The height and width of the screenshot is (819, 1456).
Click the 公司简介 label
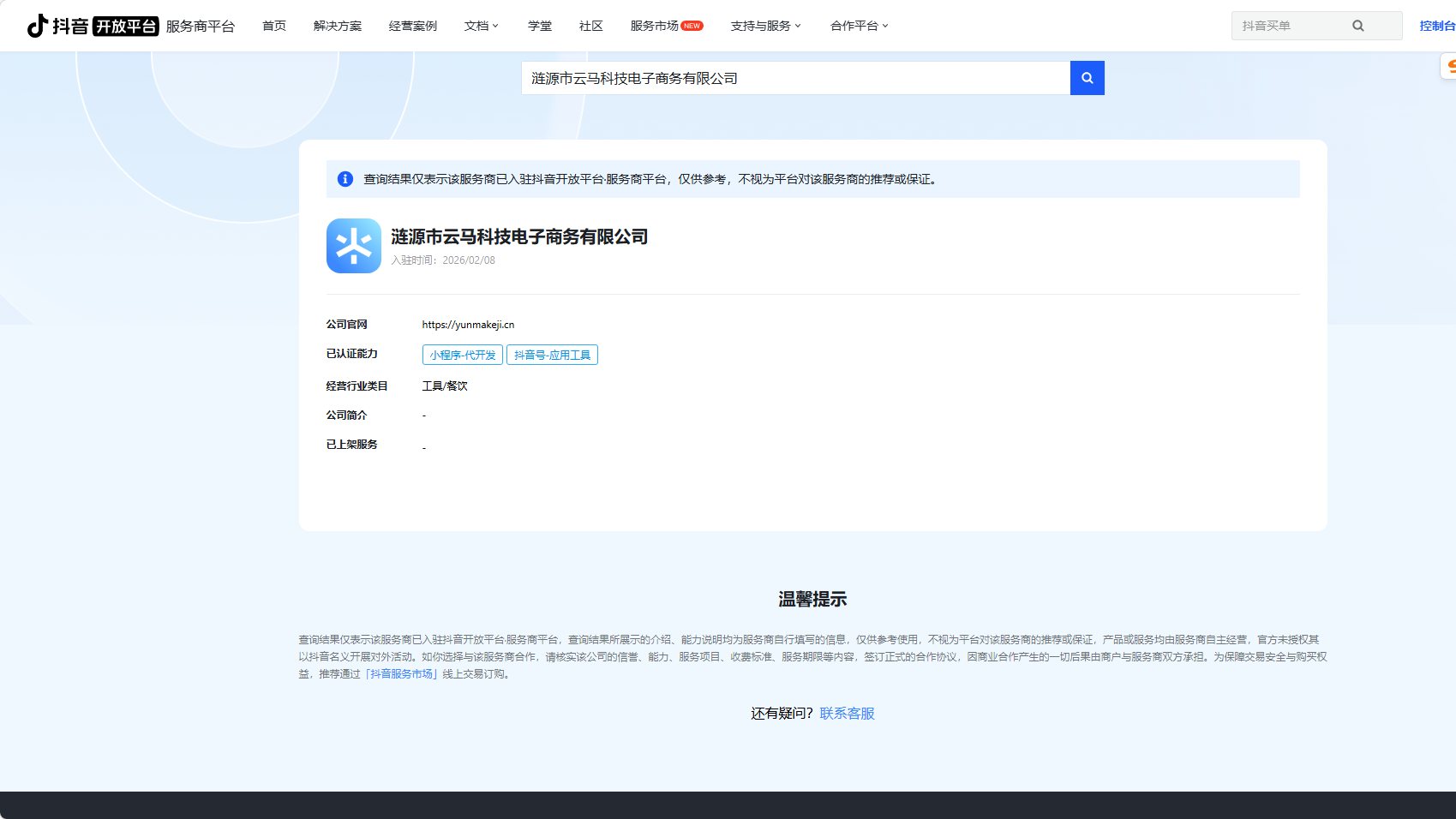(346, 415)
